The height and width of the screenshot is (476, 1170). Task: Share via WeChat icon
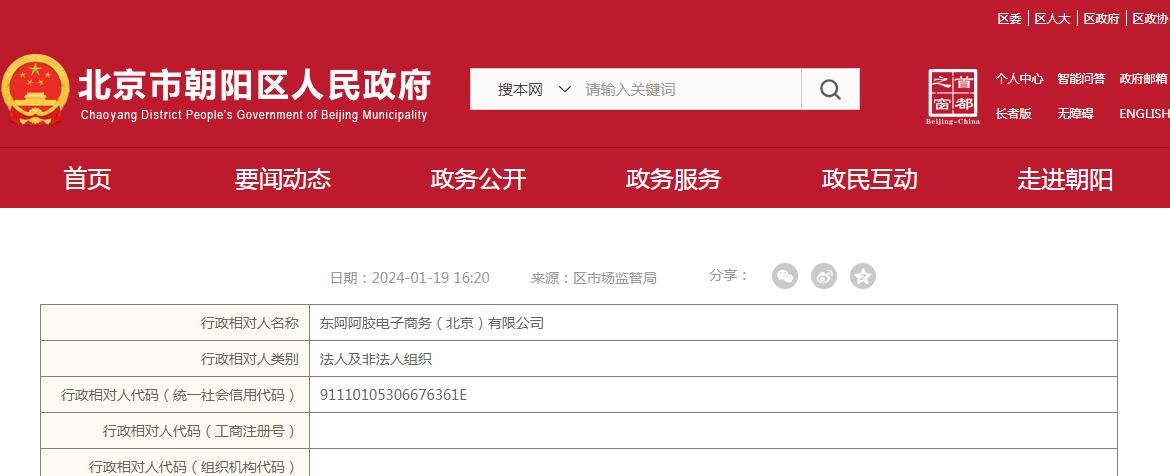784,276
